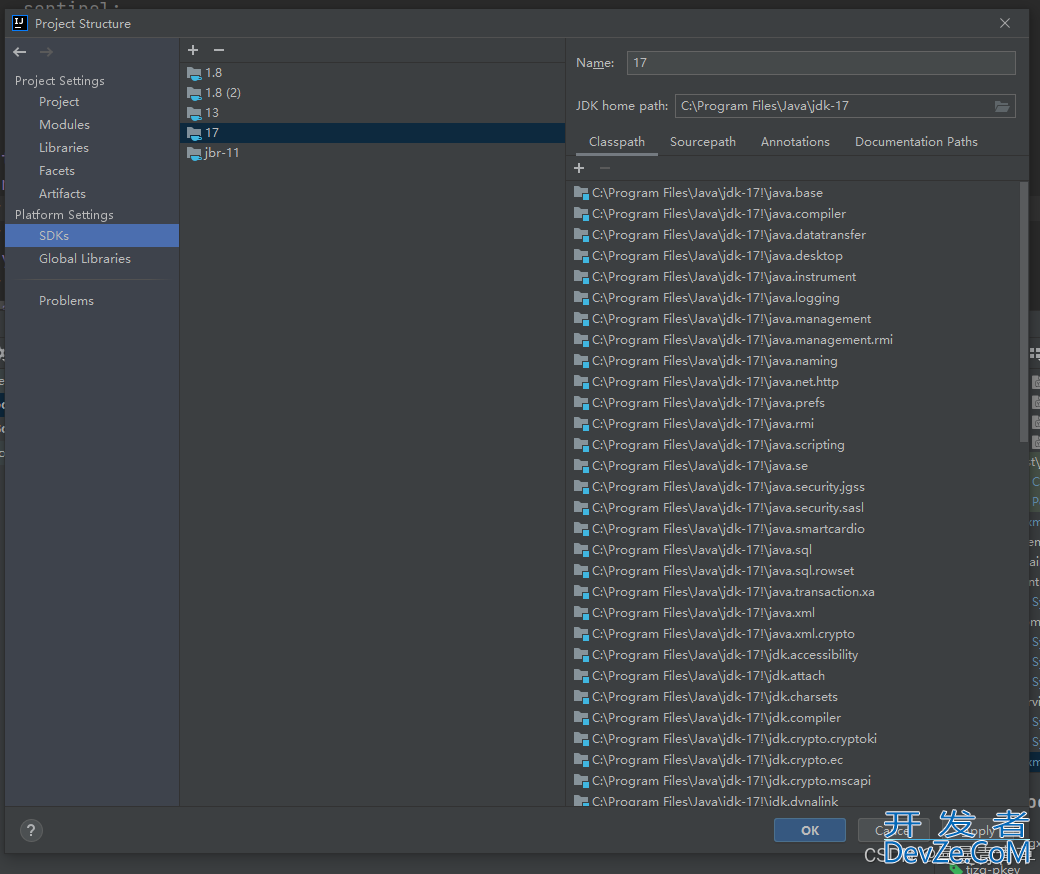Select the 1.8 SDK entry
Viewport: 1040px width, 874px height.
[372, 73]
